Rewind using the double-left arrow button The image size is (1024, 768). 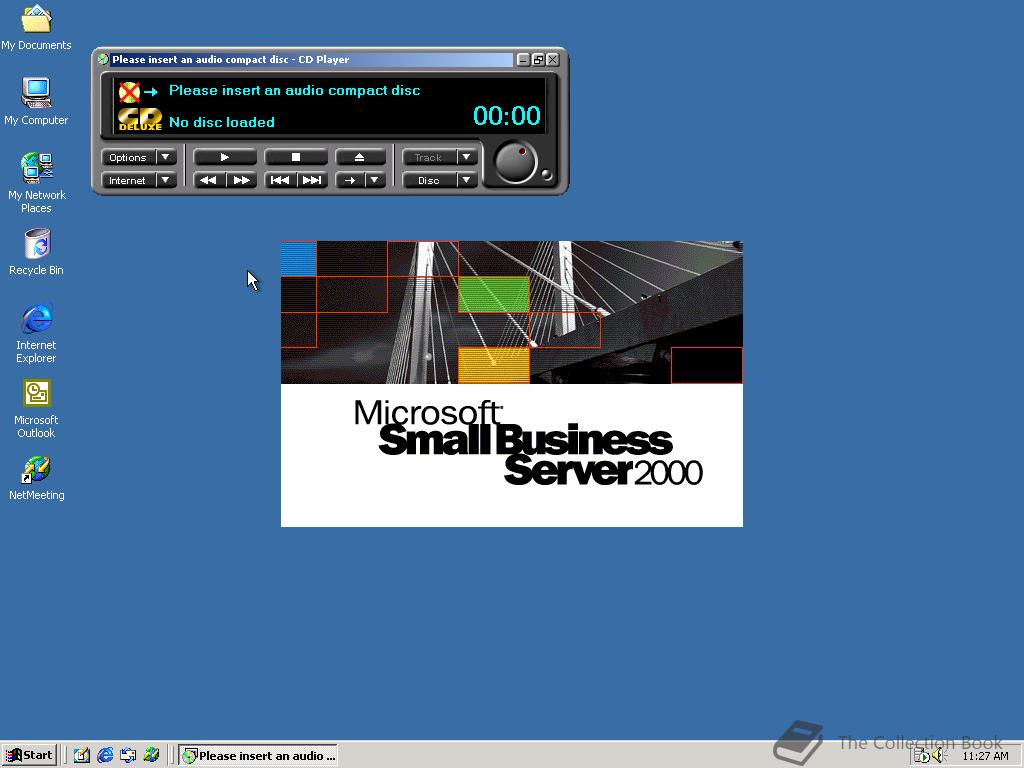[208, 180]
